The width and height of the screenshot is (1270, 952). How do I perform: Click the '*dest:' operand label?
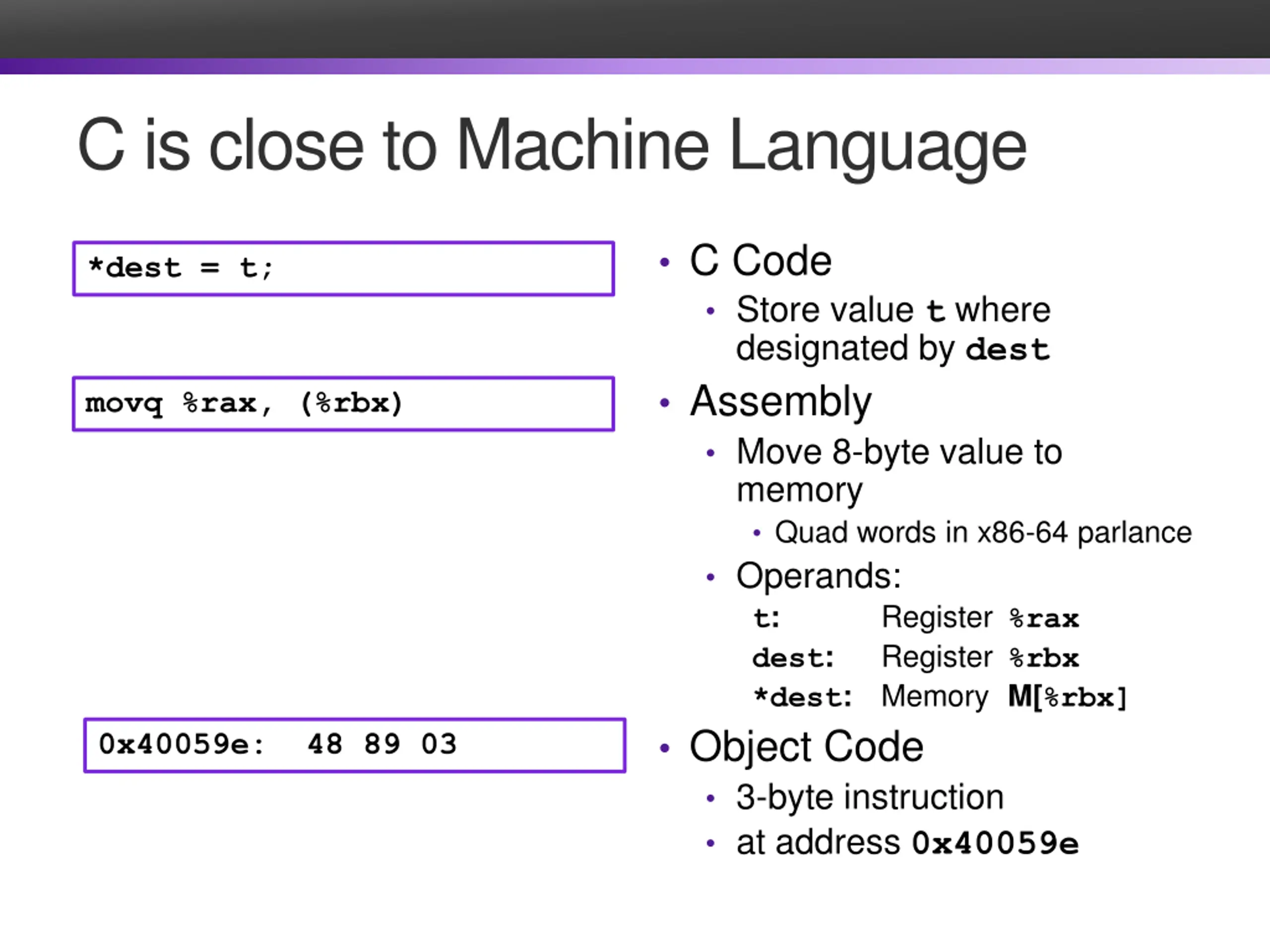tap(803, 697)
